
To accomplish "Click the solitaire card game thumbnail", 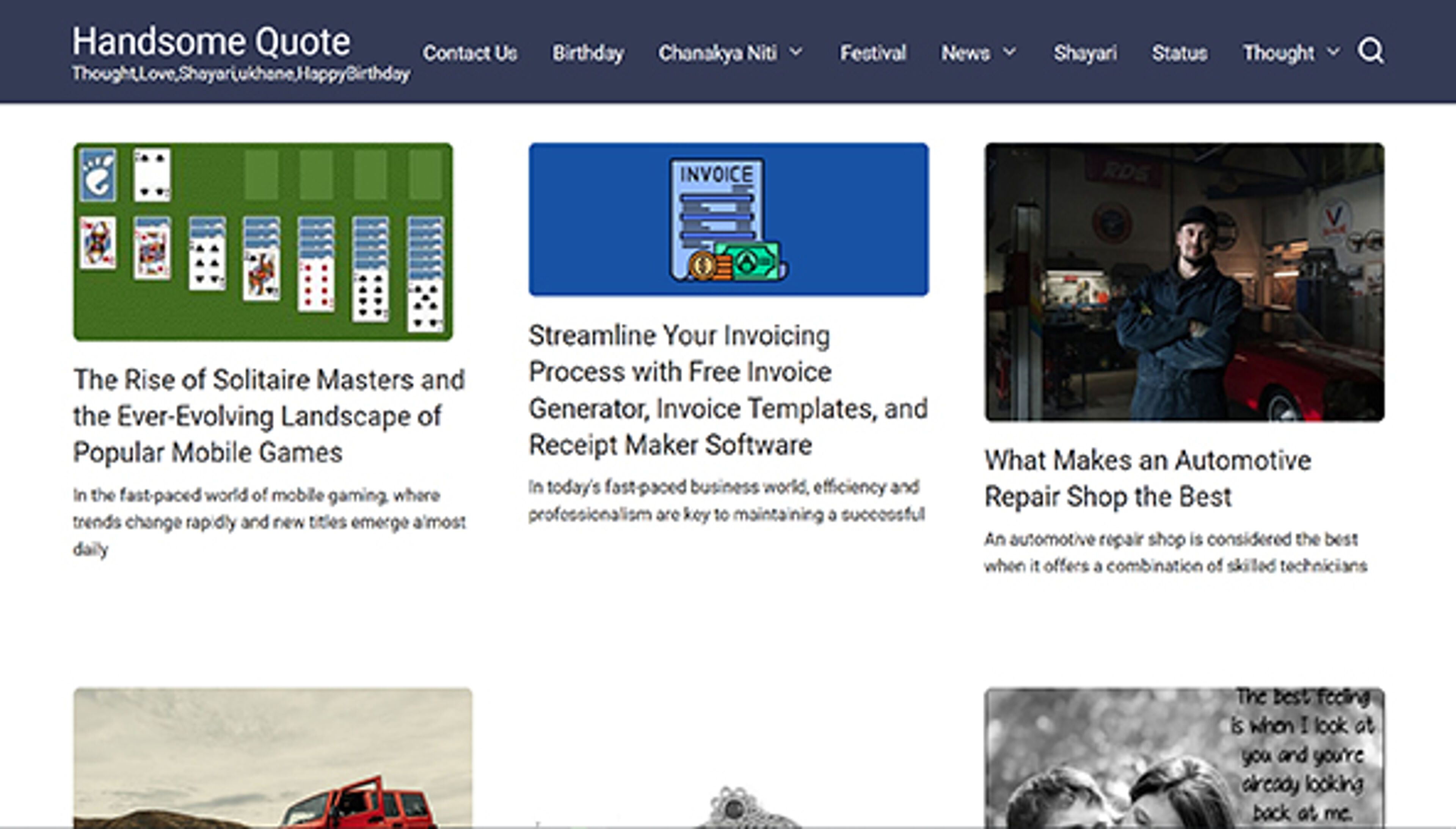I will click(x=263, y=242).
